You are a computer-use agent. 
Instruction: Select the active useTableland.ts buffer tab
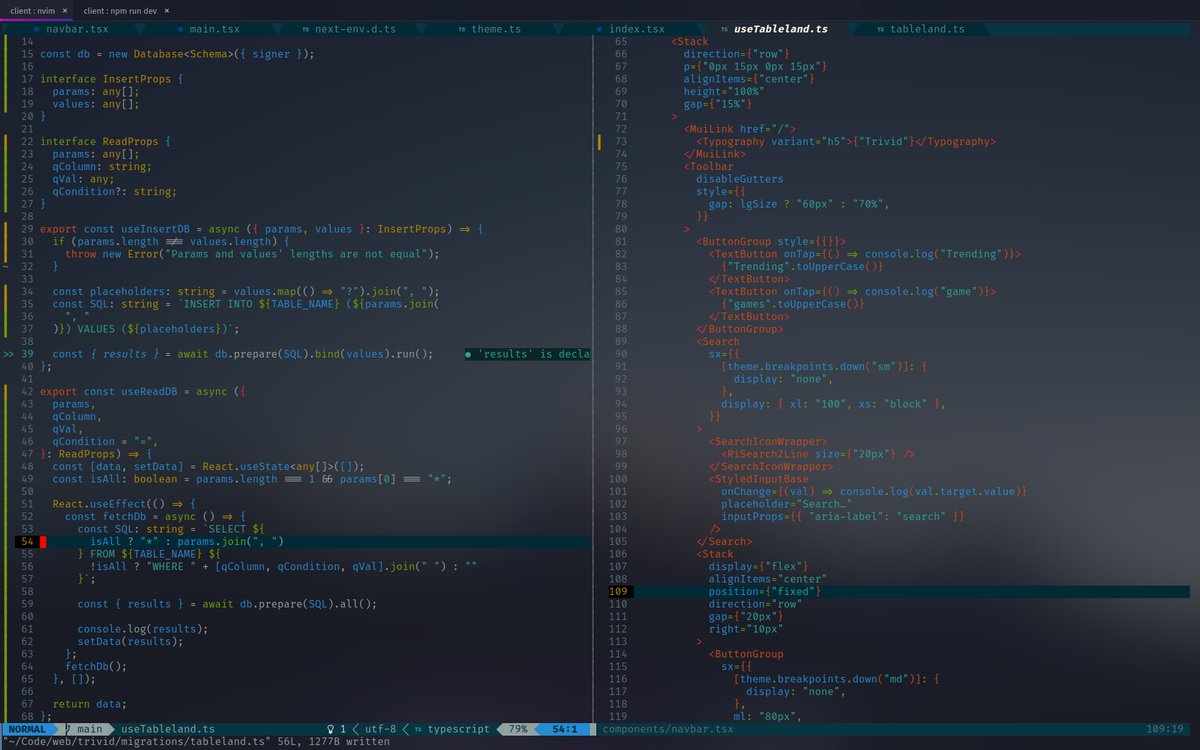tap(781, 29)
